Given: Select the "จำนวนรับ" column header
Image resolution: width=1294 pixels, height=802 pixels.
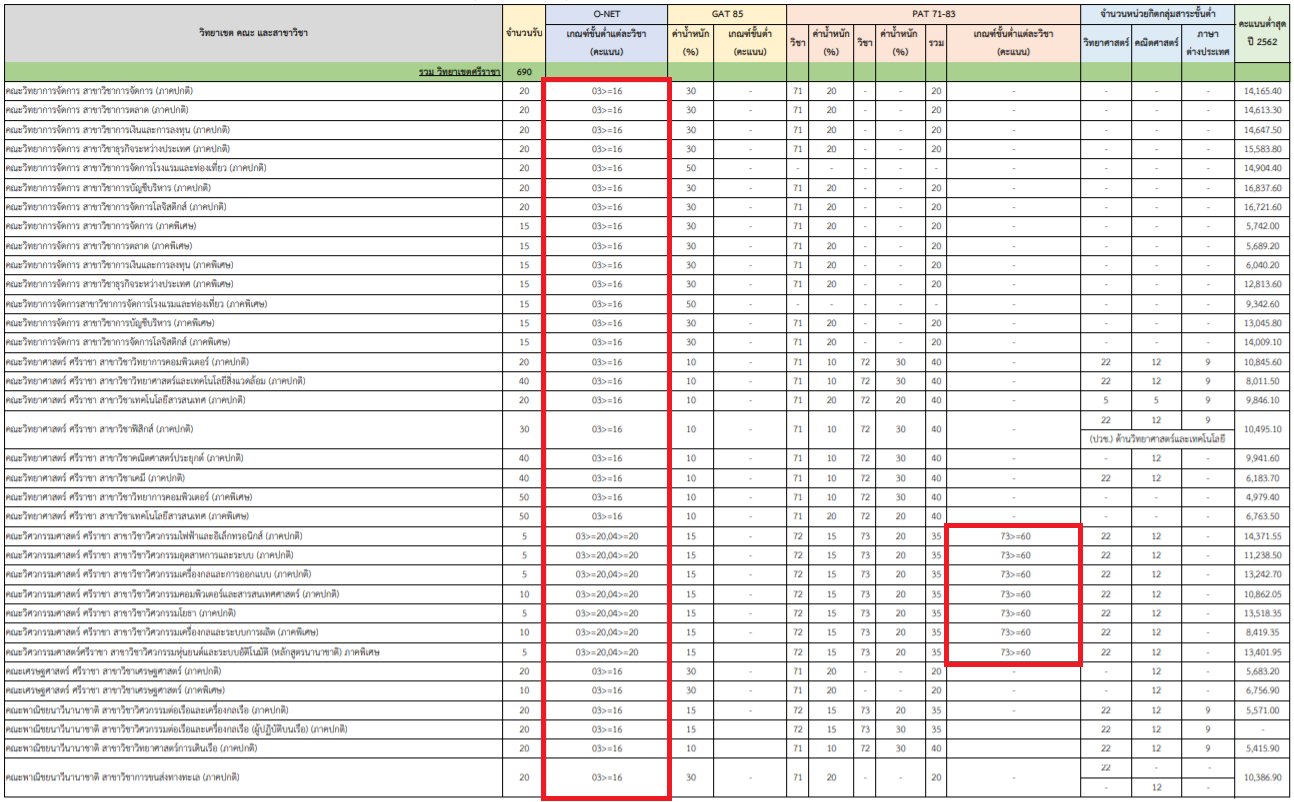Looking at the screenshot, I should tap(524, 33).
